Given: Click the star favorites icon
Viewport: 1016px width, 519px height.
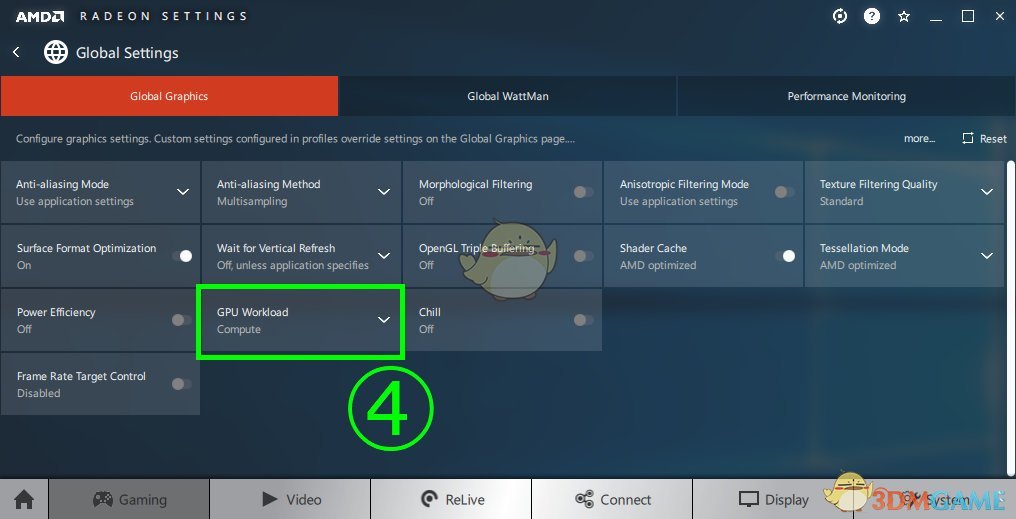Looking at the screenshot, I should [904, 17].
